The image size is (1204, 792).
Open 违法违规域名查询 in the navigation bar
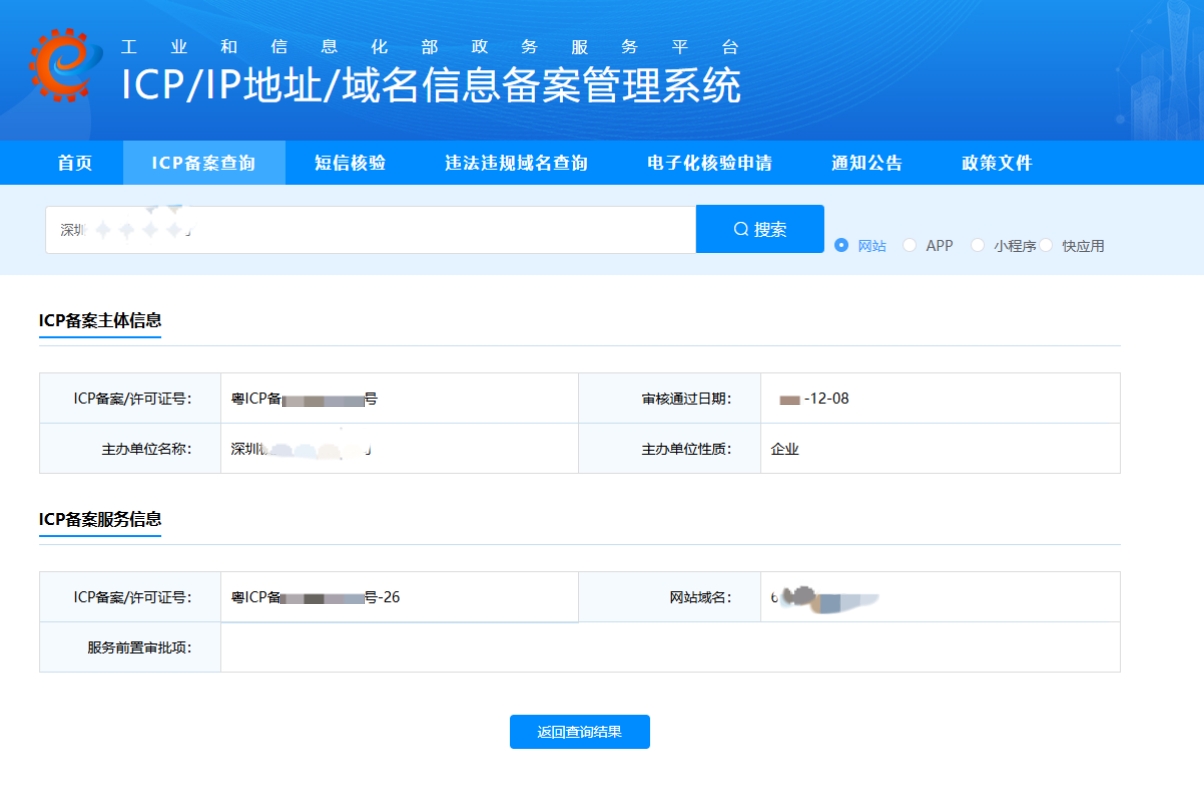click(516, 163)
